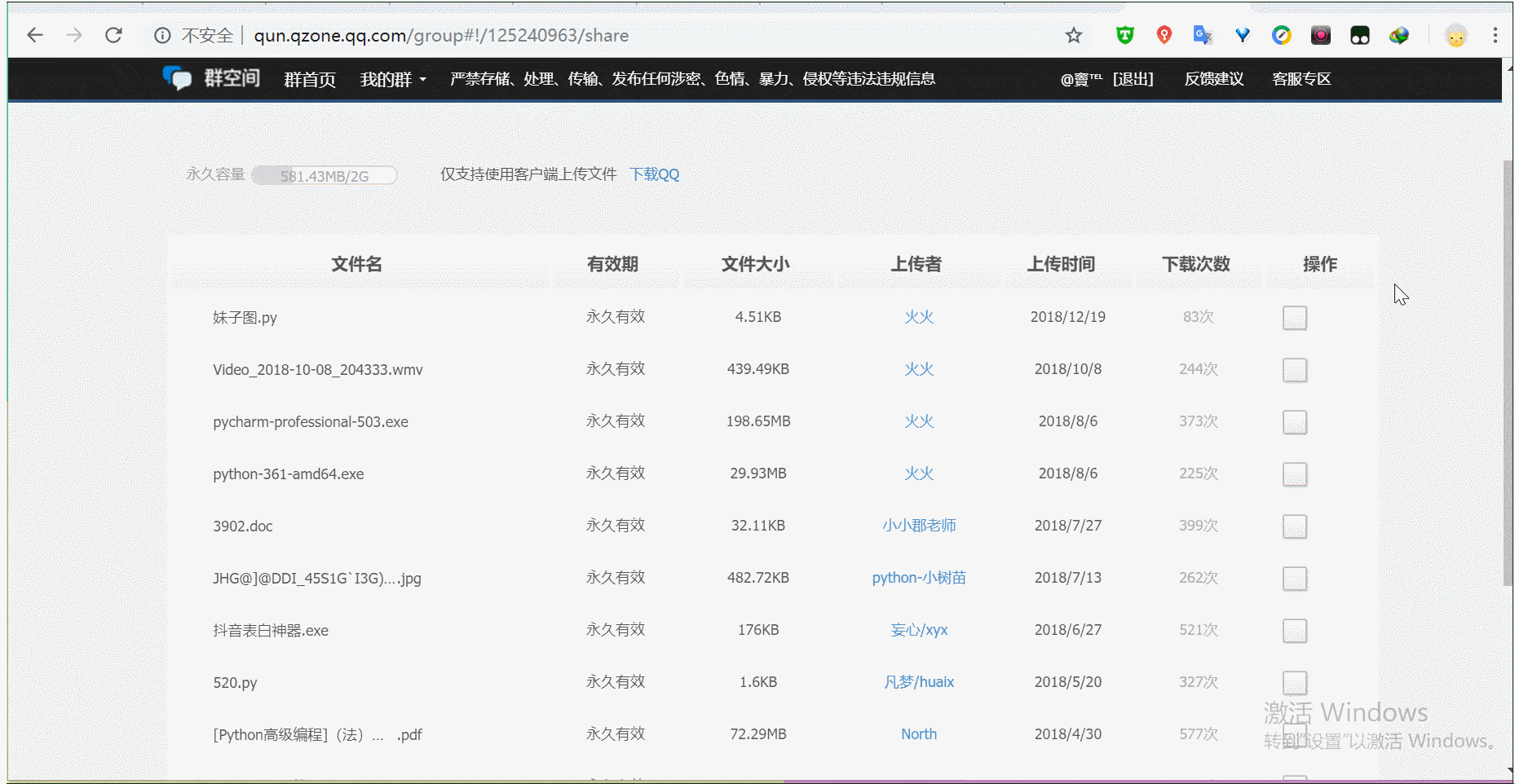Check the box for pycharm-professional-503.exe
1515x784 pixels.
1295,422
